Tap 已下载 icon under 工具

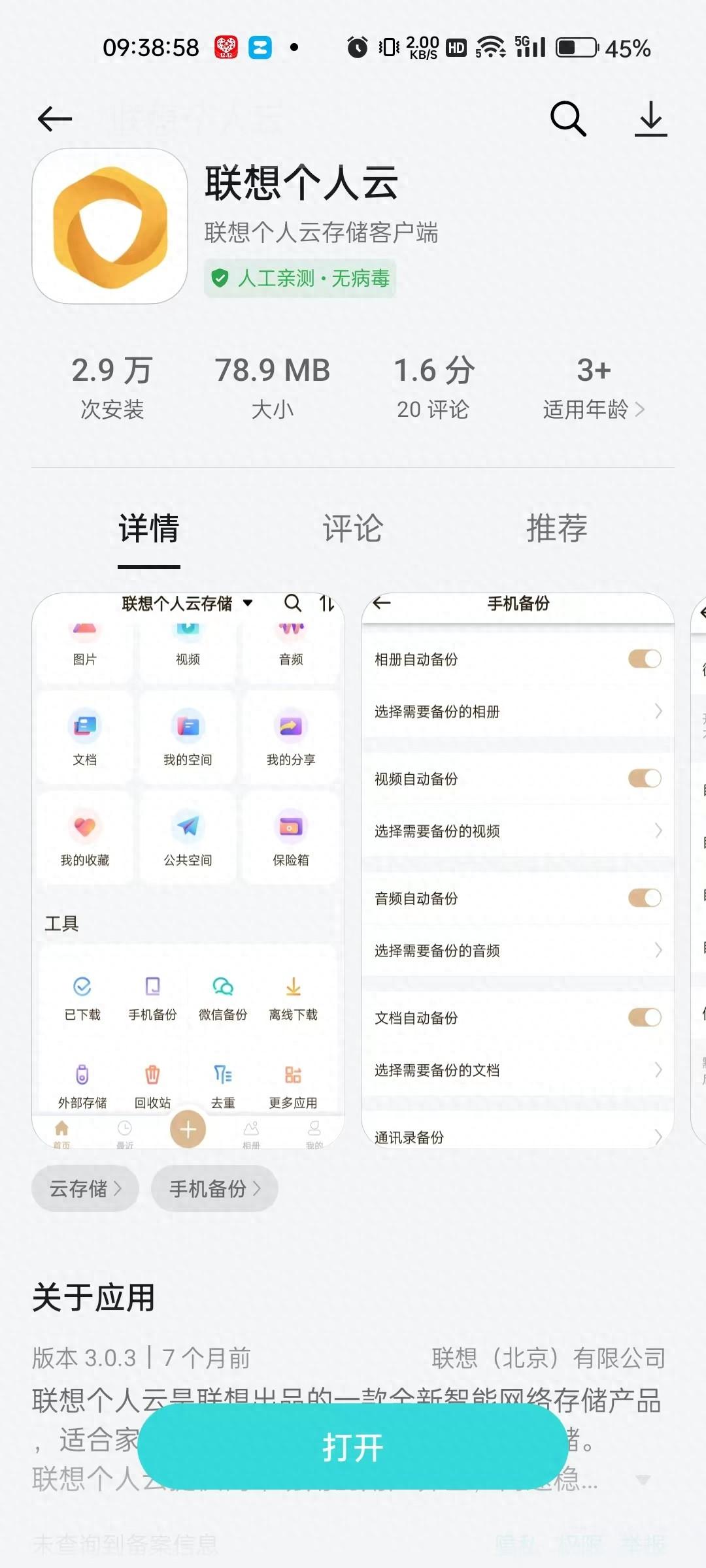click(82, 986)
